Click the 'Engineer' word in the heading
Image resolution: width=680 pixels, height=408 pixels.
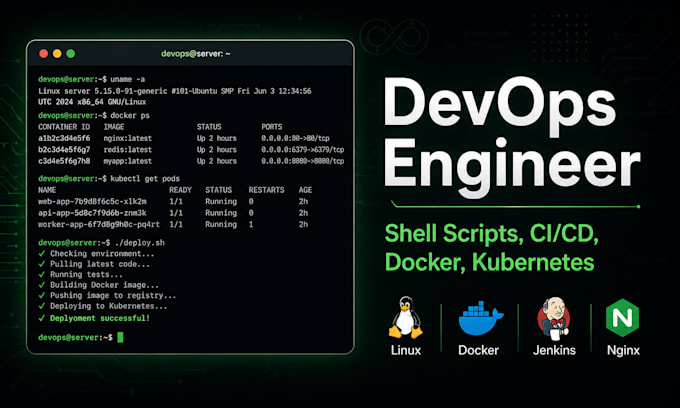tap(512, 168)
